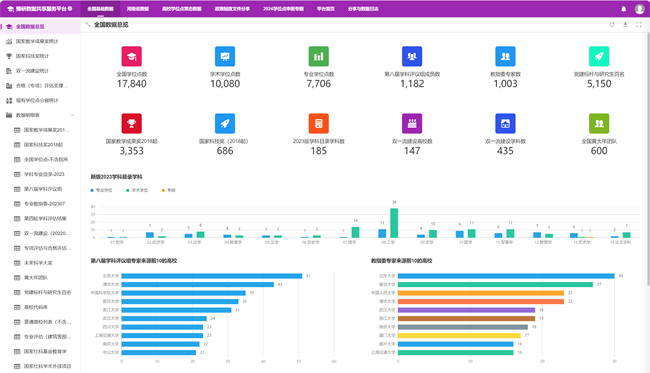Screen dimensions: 650x373
Task: Click the 17,840 value
Action: [131, 84]
